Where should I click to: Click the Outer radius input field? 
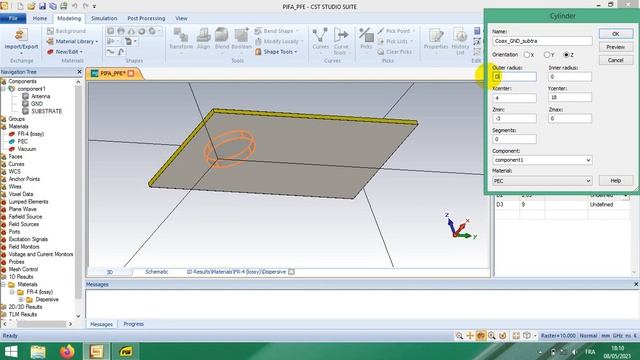(514, 77)
